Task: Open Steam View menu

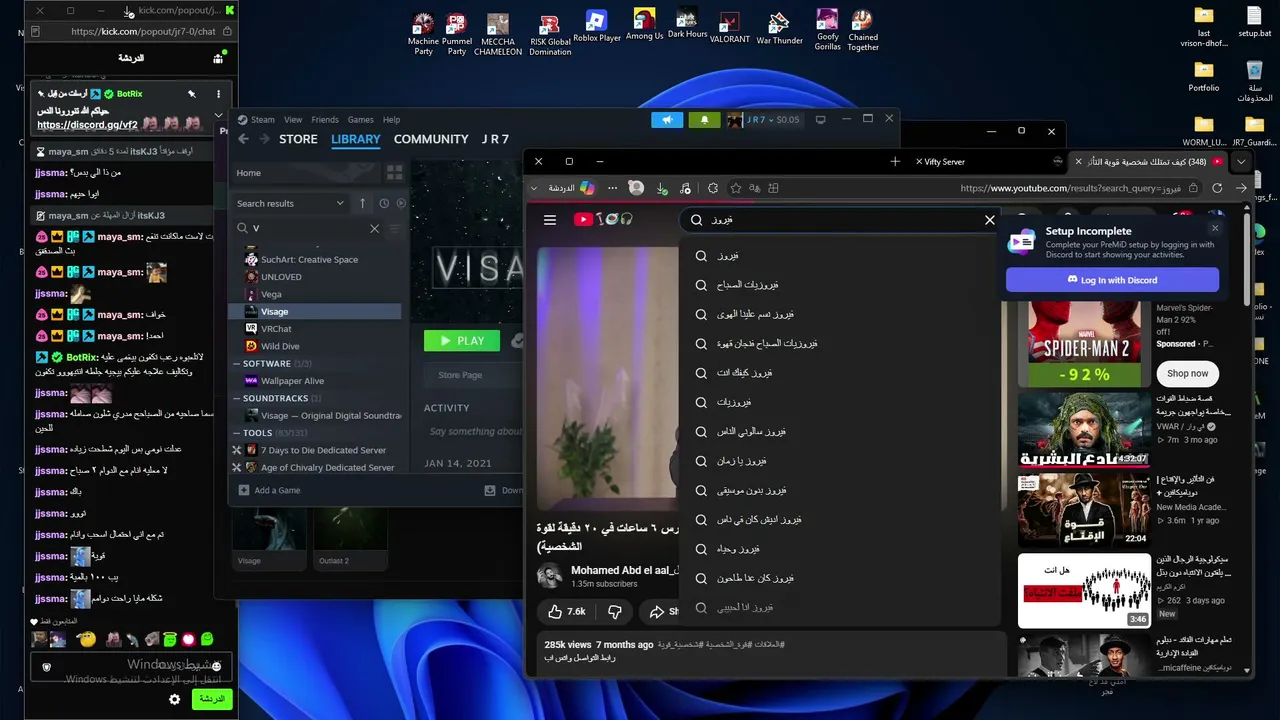Action: tap(293, 120)
